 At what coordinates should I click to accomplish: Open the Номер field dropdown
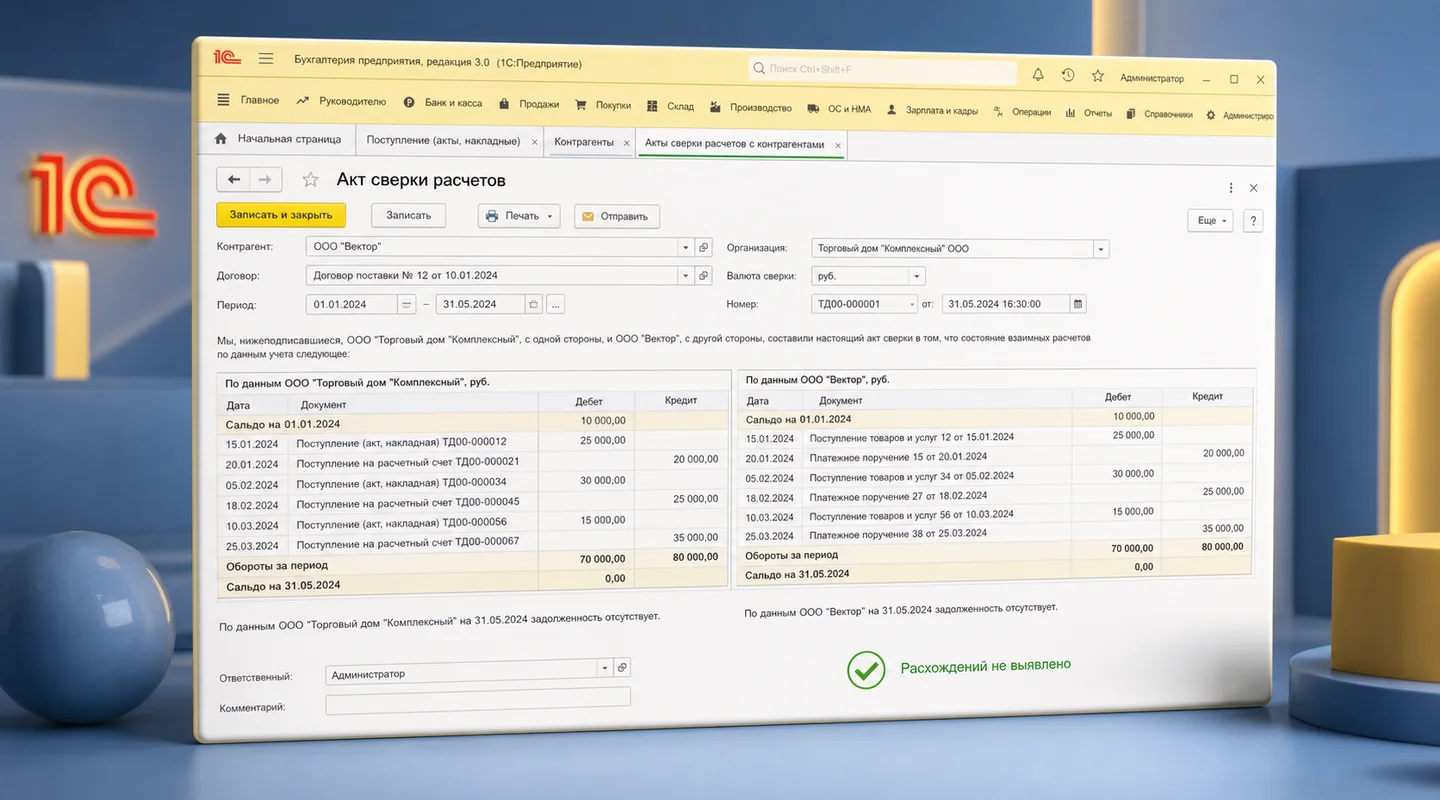tap(911, 304)
